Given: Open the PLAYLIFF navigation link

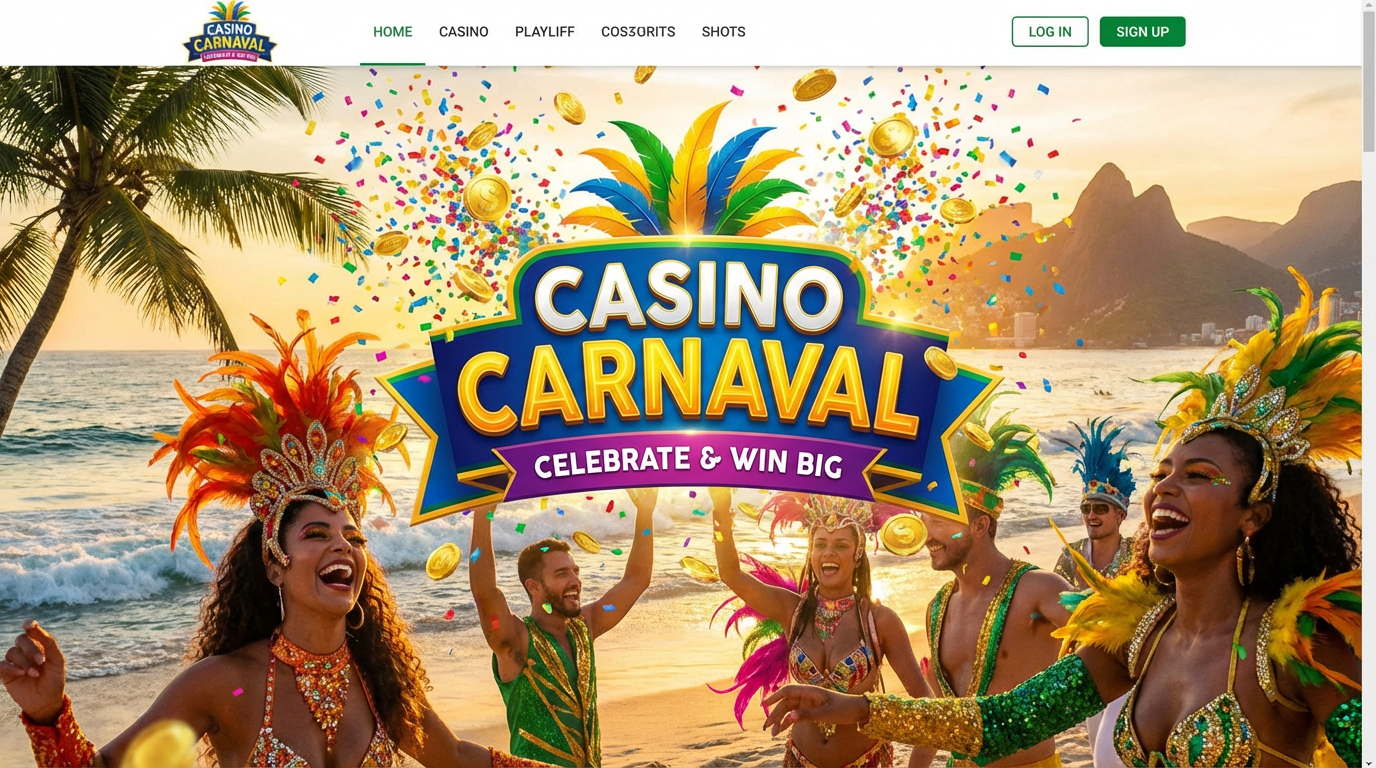Looking at the screenshot, I should click(544, 32).
